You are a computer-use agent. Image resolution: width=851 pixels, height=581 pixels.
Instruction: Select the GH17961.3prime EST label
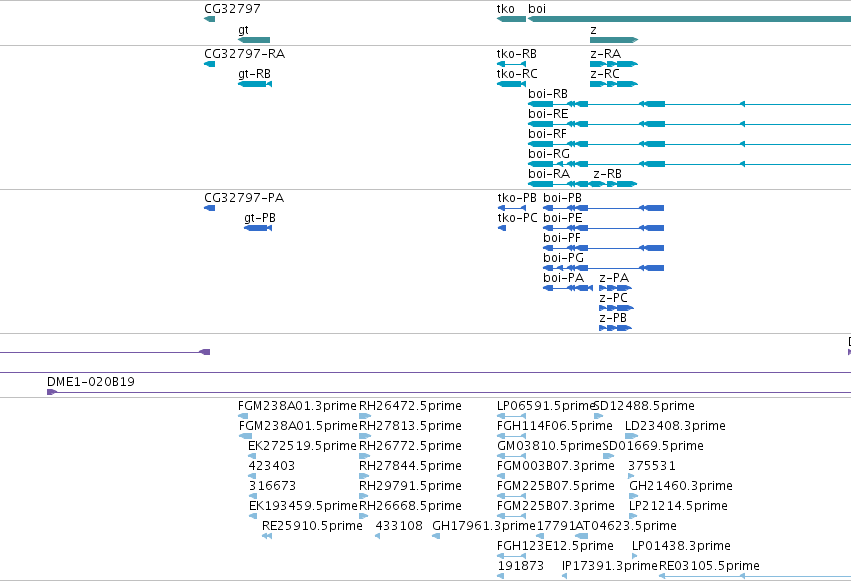click(484, 527)
